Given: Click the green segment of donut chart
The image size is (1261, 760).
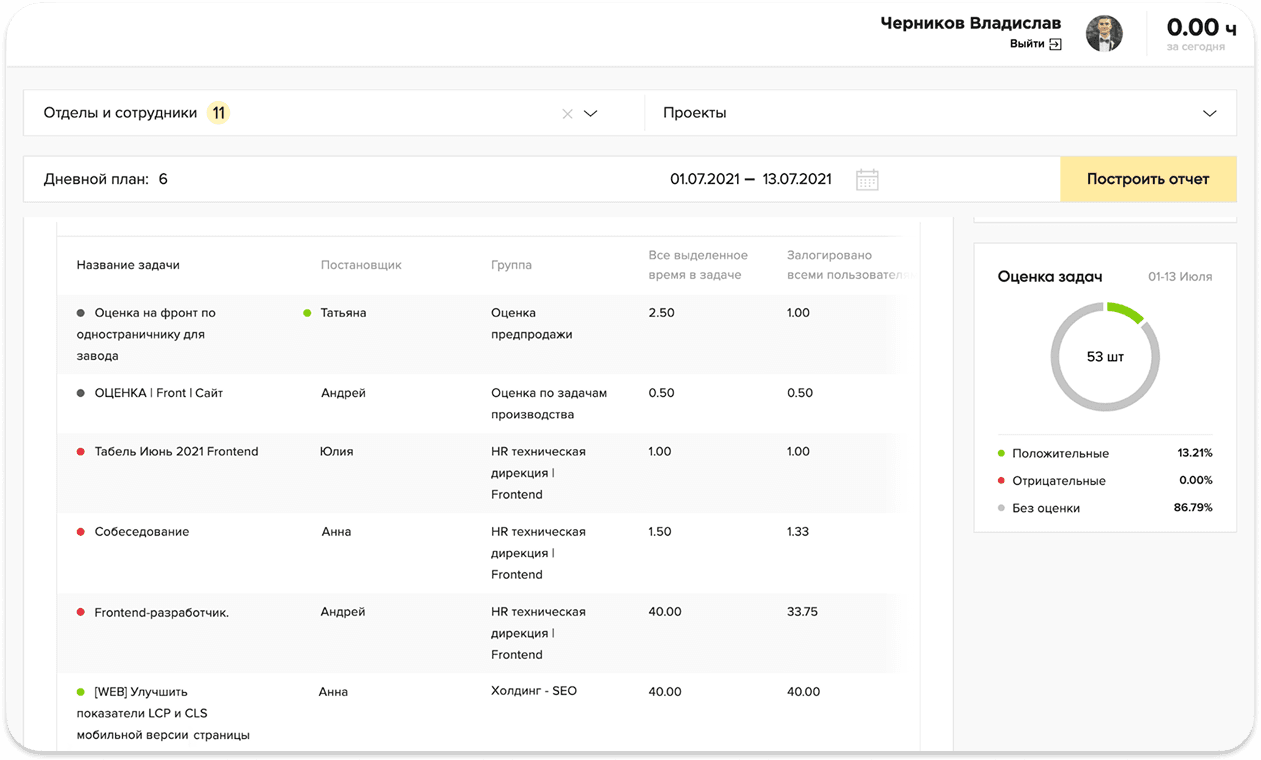Looking at the screenshot, I should click(1125, 312).
